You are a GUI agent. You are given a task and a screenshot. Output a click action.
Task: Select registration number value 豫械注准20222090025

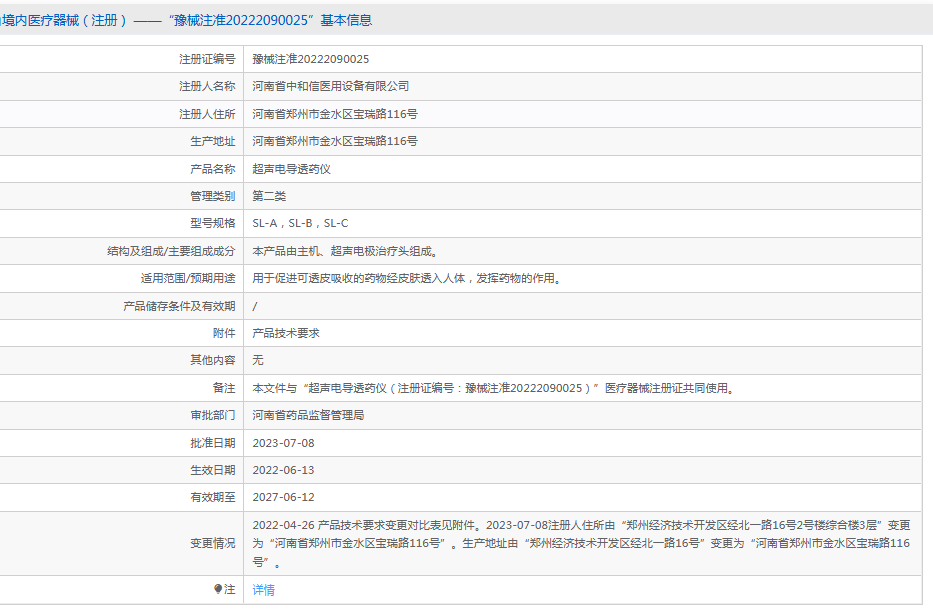tap(311, 59)
